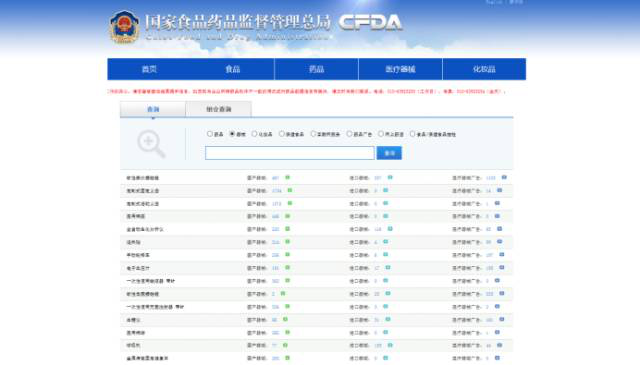This screenshot has width=640, height=365.
Task: Select the 化妆品 radio button
Action: [x=254, y=134]
